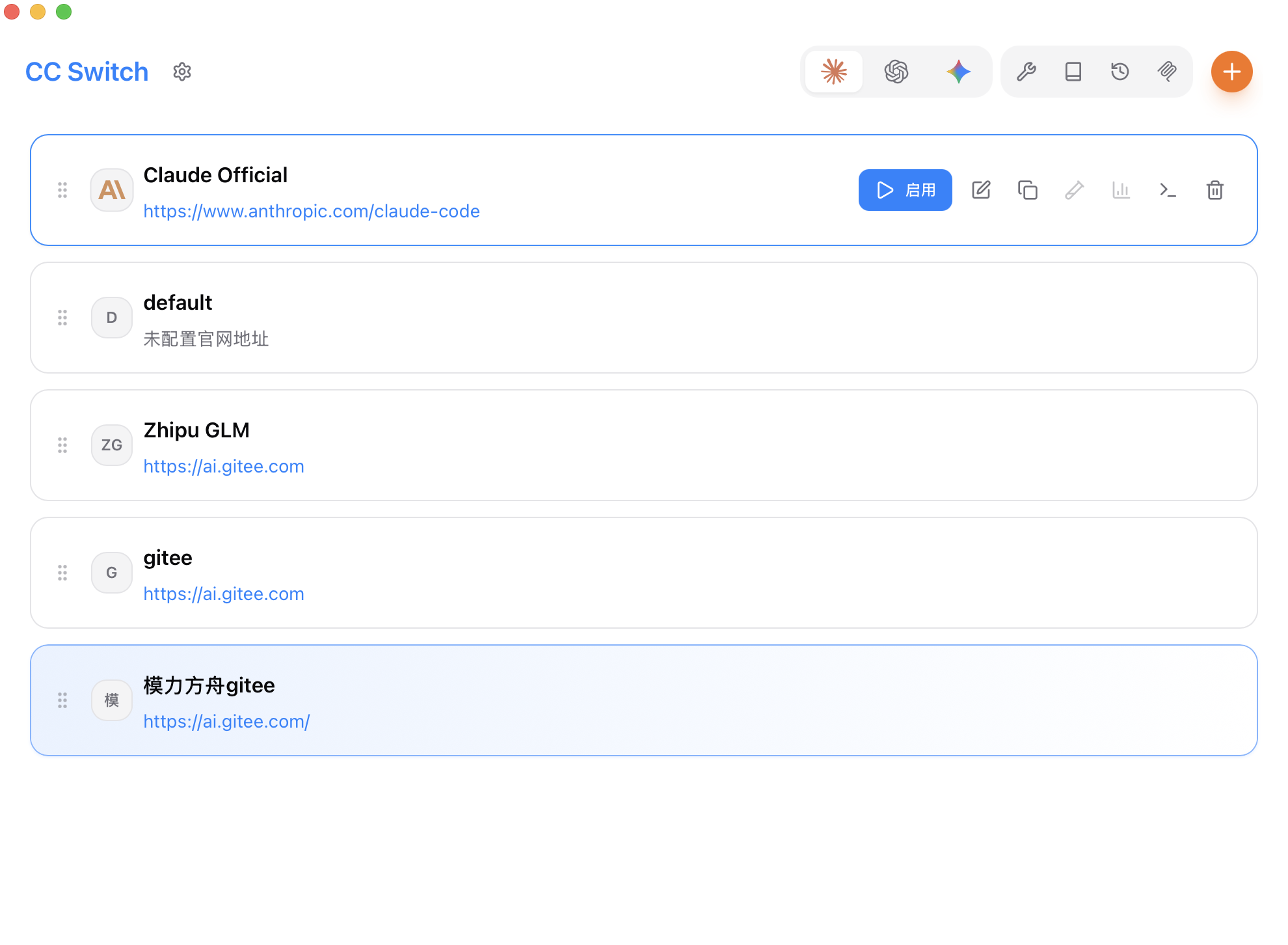Viewport: 1288px width, 945px height.
Task: Click the drag handle of the gitee provider
Action: [62, 573]
